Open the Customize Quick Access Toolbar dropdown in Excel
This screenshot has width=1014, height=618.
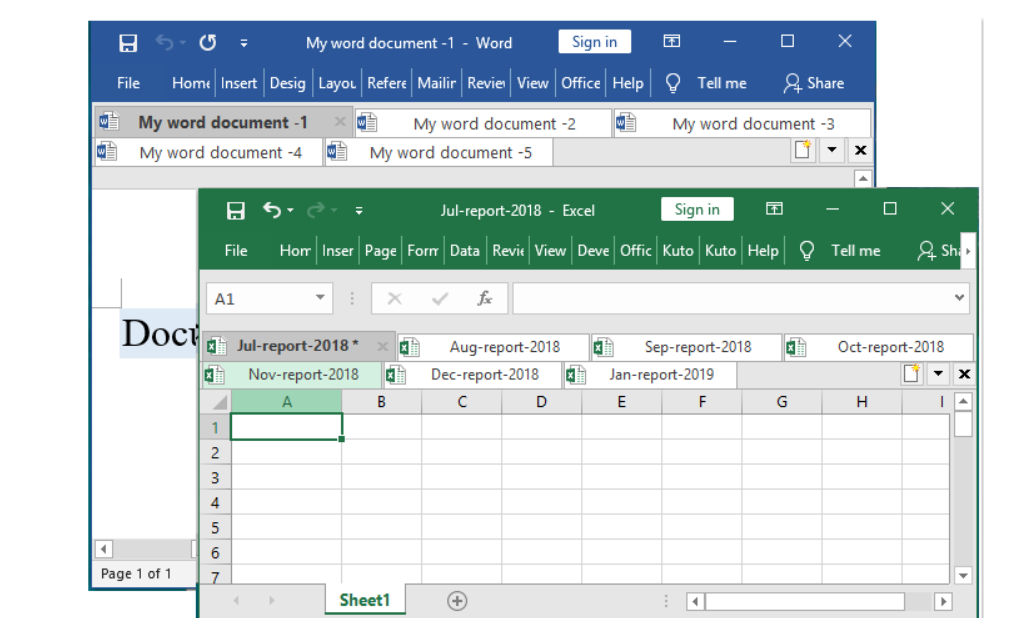point(359,211)
